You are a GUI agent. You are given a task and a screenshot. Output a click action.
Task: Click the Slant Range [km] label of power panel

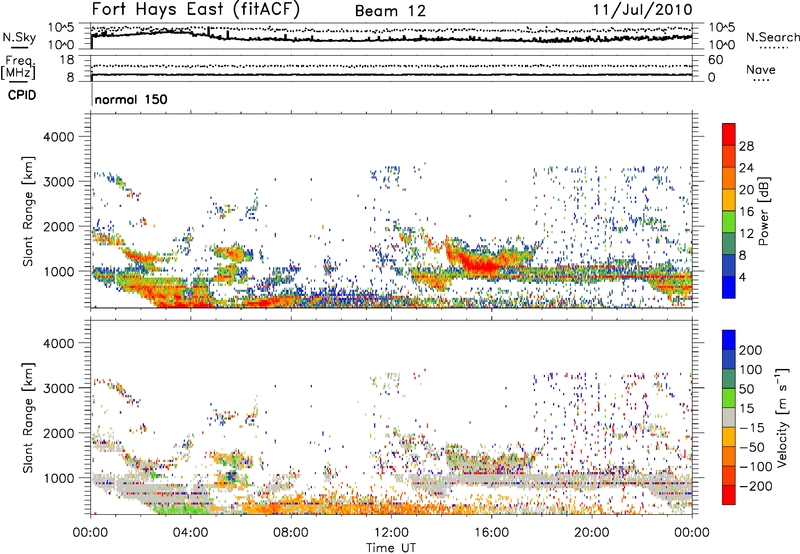tap(28, 211)
